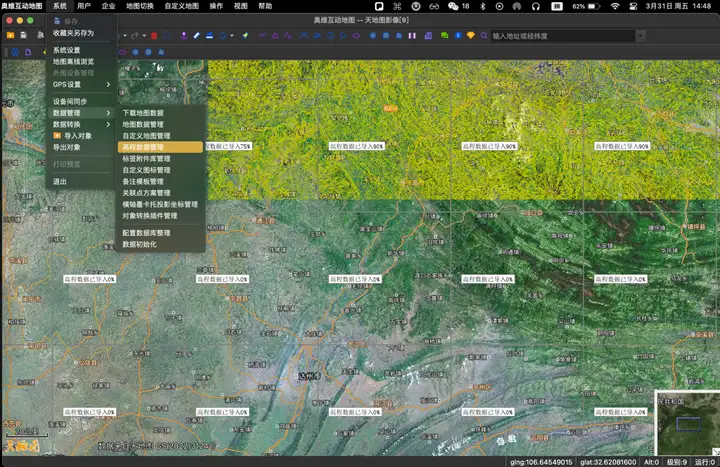Screen dimensions: 720x467
Task: Select 导入对象 menu entry
Action: pyautogui.click(x=78, y=135)
